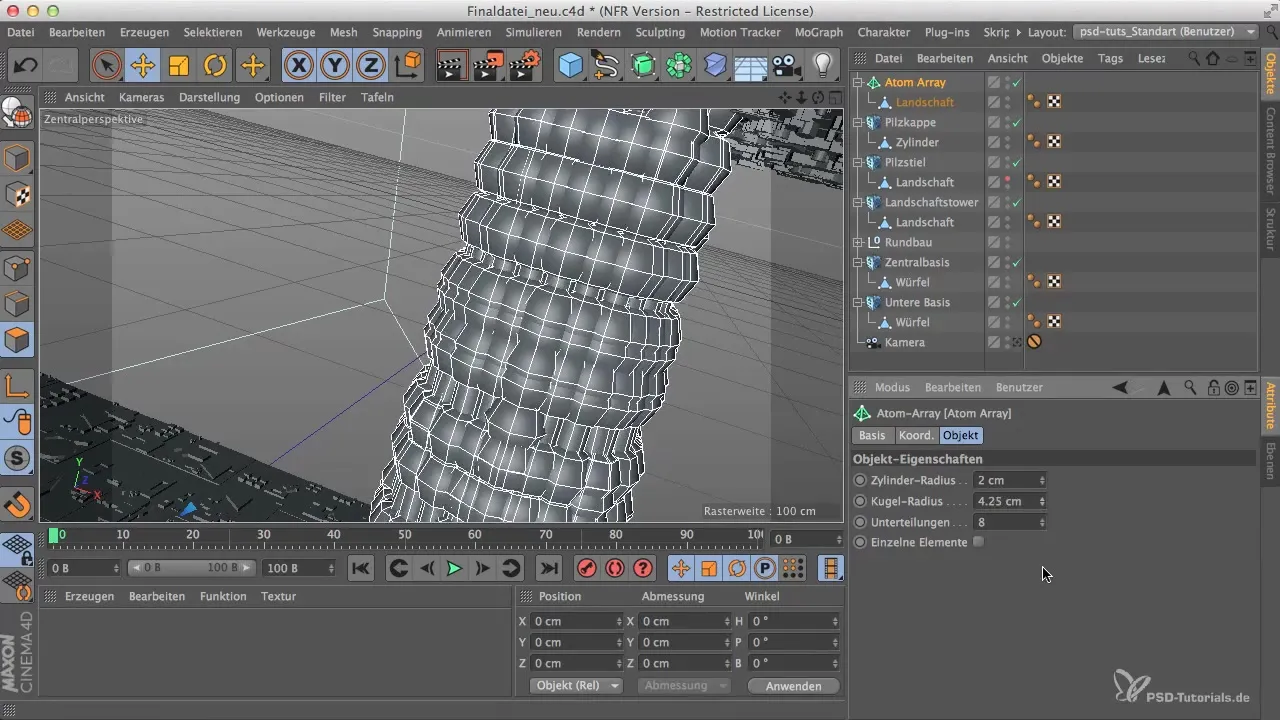This screenshot has height=720, width=1280.
Task: Click the Undo arrow icon
Action: 25,66
